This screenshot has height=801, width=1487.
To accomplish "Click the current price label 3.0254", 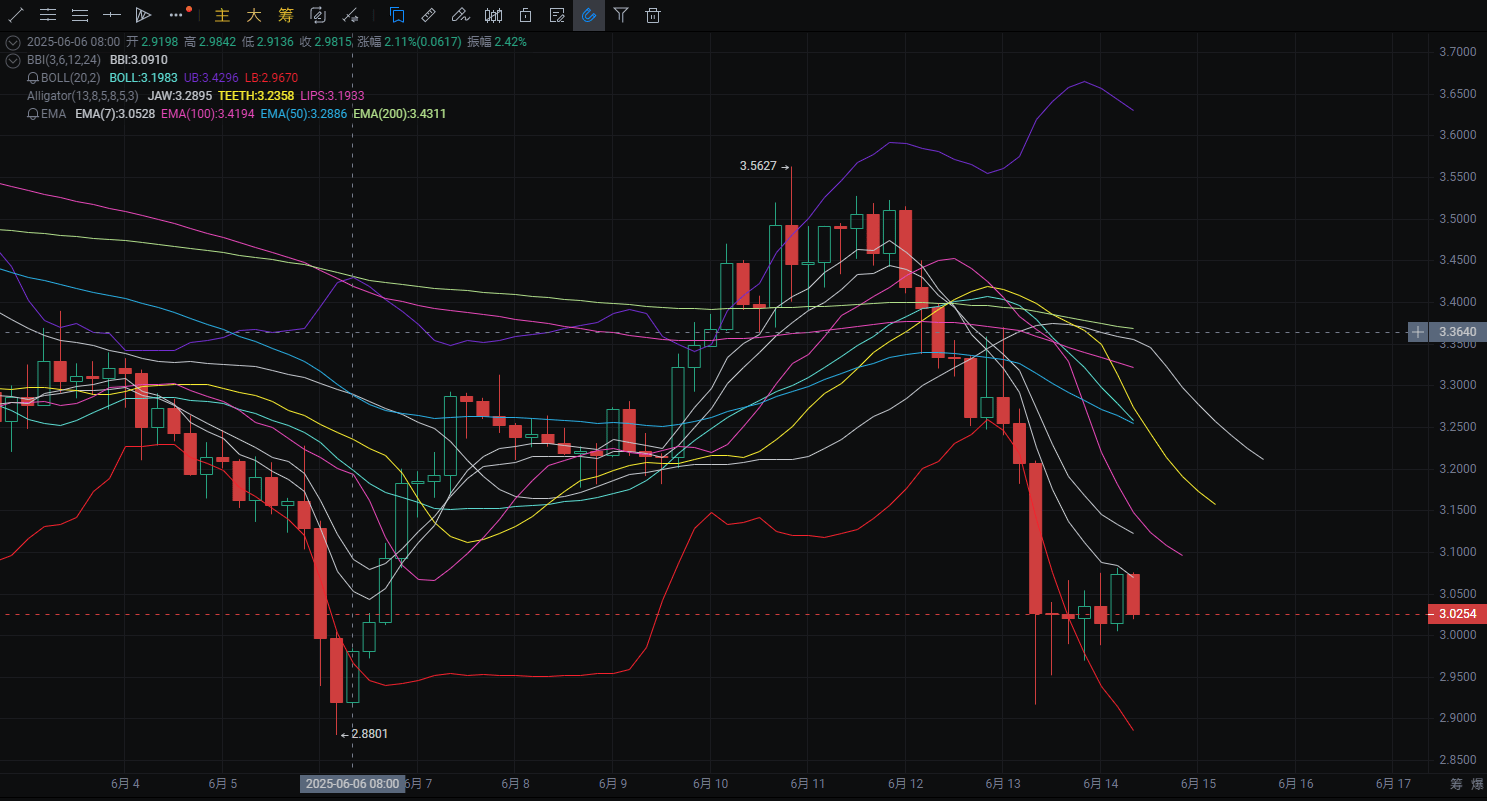I will (x=1458, y=614).
